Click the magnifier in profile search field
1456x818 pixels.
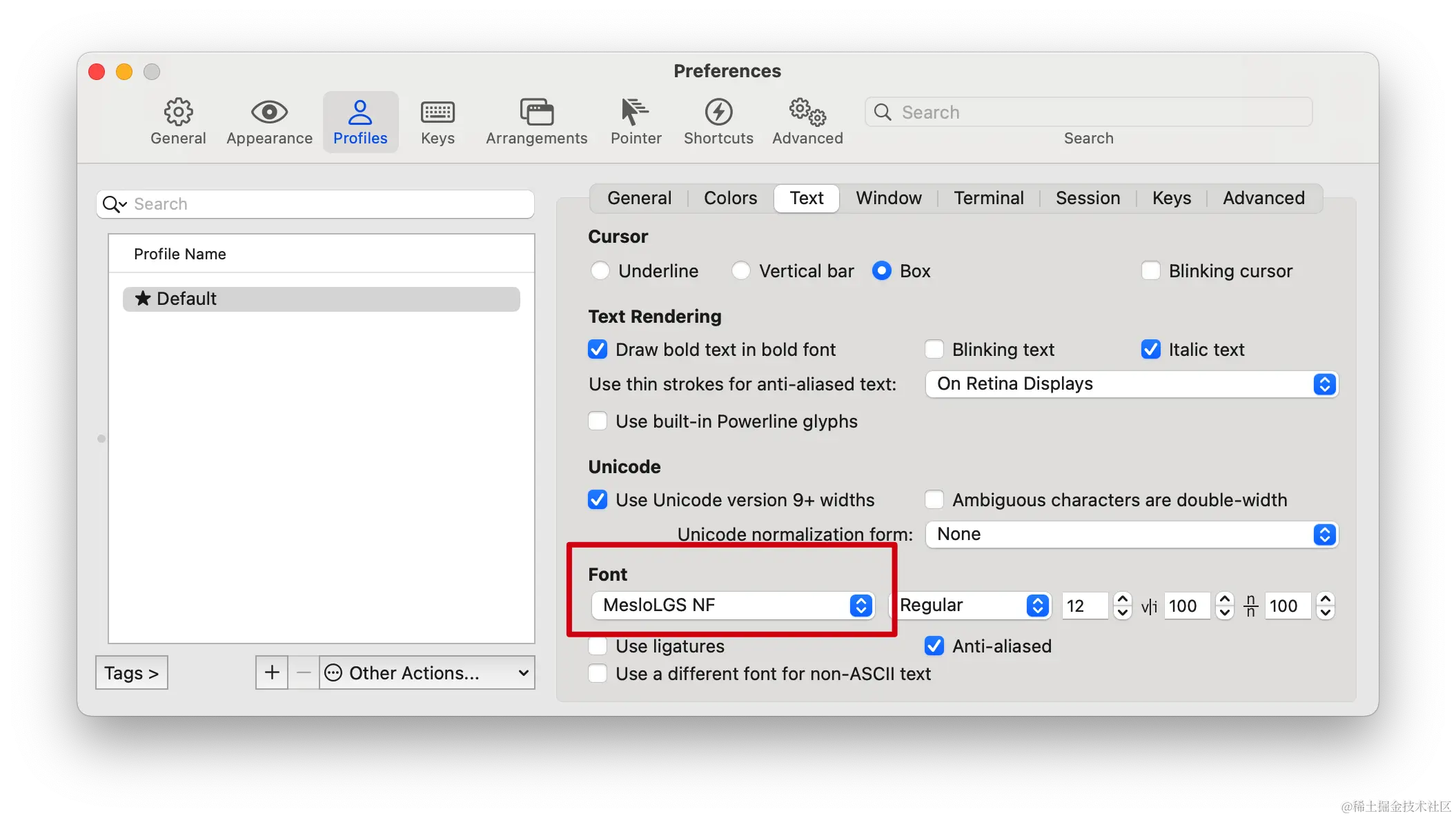click(114, 204)
